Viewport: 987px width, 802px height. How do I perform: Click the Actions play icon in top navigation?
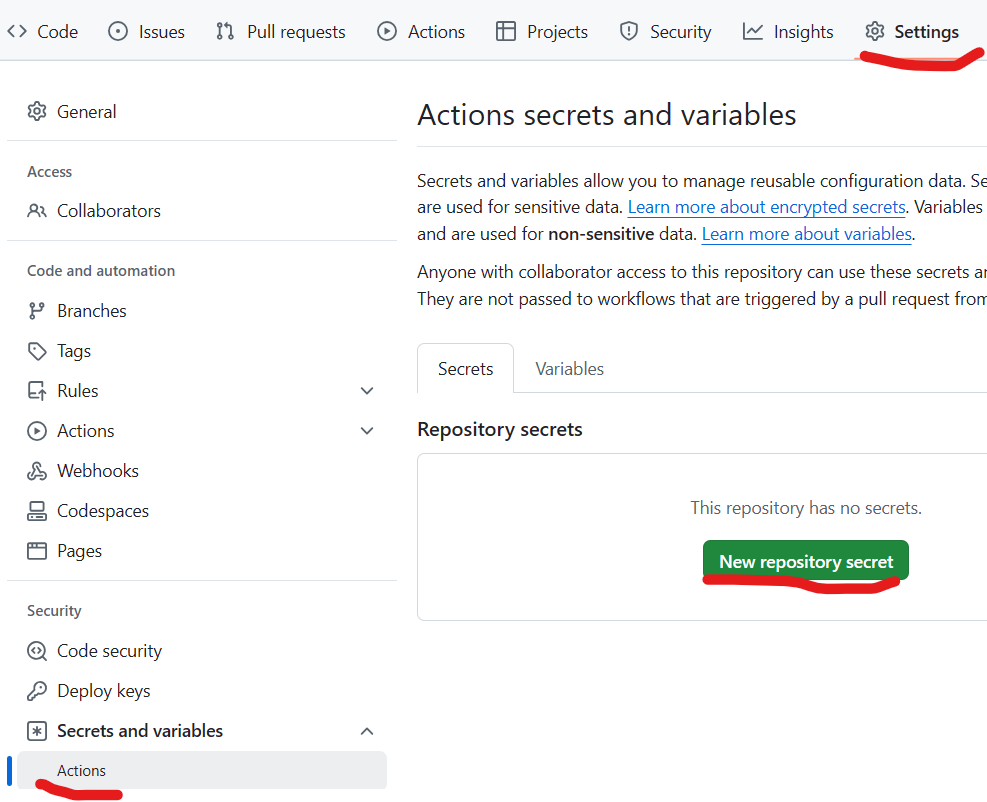coord(386,31)
